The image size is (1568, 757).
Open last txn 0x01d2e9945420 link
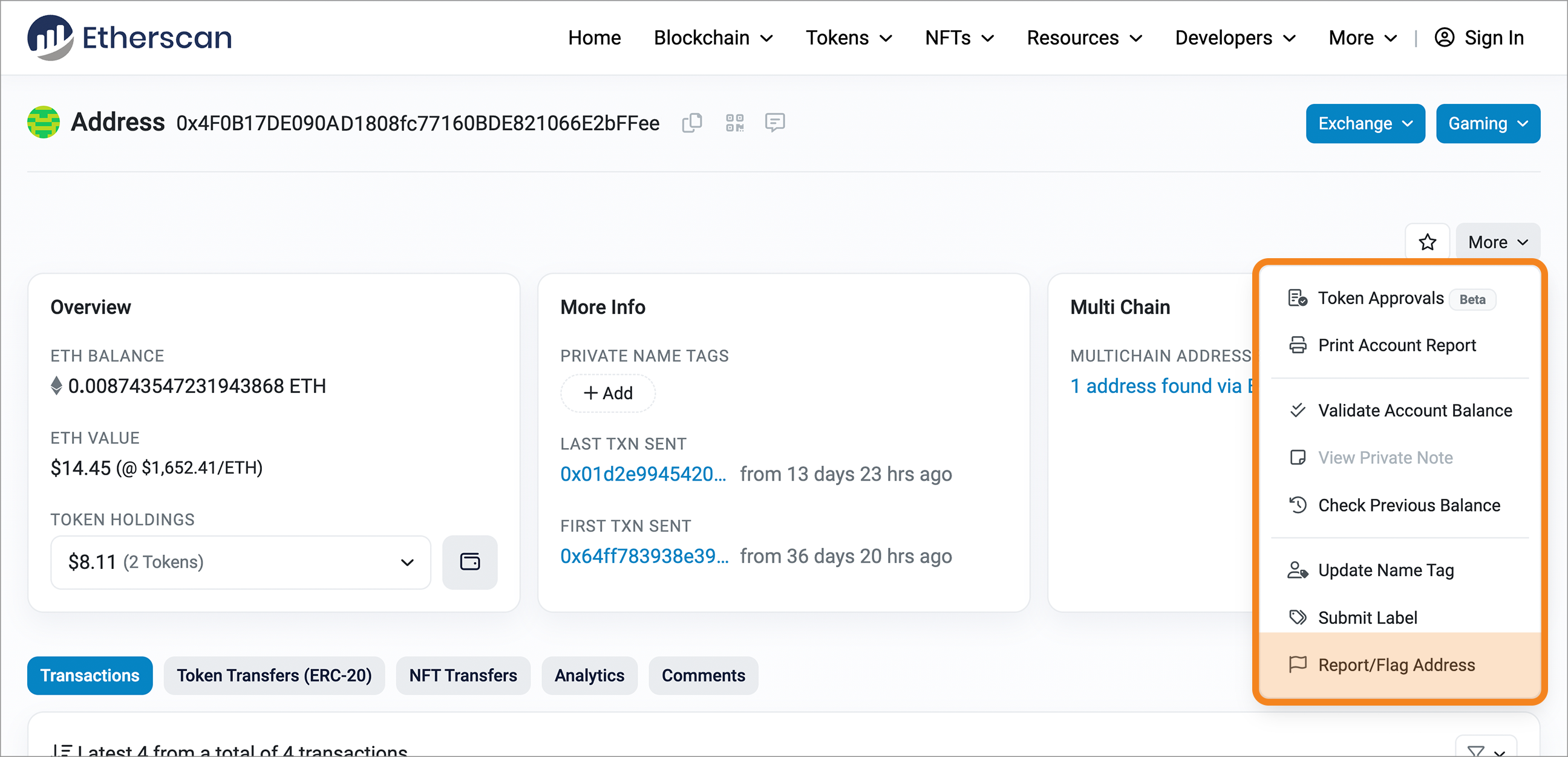point(643,473)
